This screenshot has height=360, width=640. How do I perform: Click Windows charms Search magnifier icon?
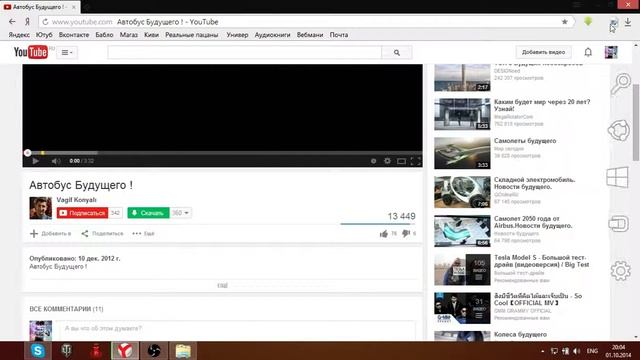point(620,84)
